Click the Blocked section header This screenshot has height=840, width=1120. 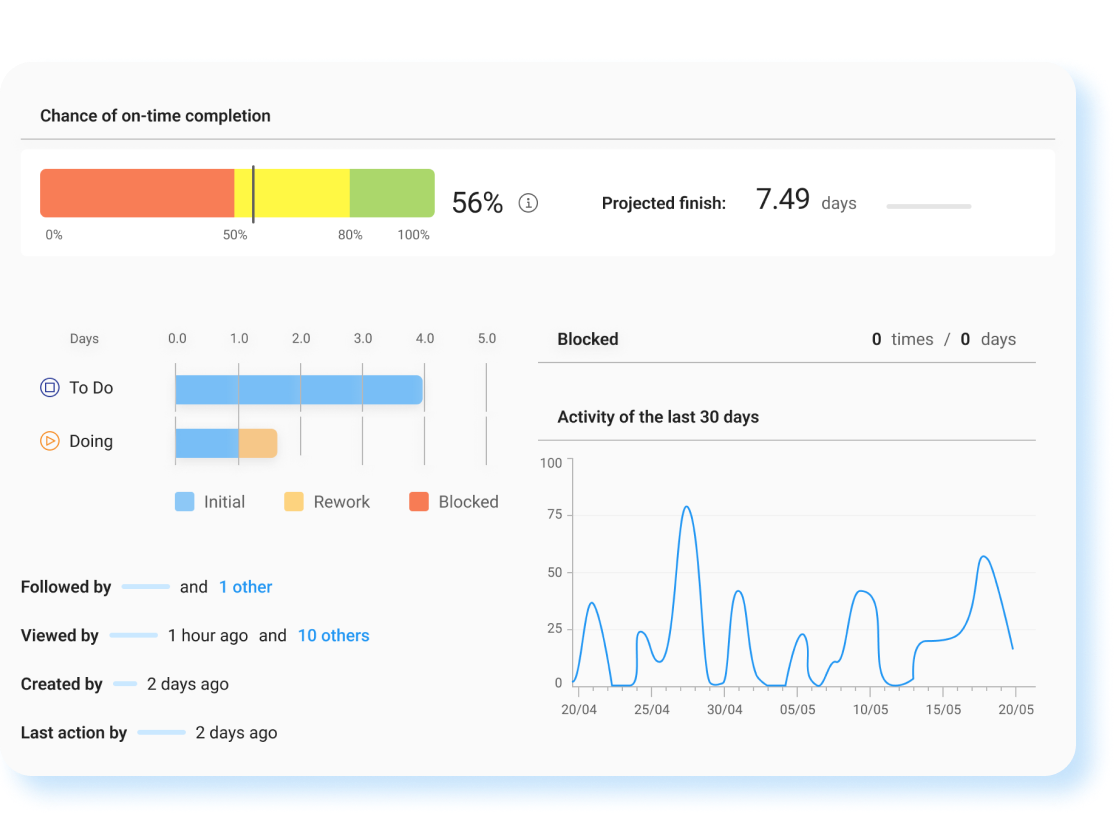tap(588, 339)
